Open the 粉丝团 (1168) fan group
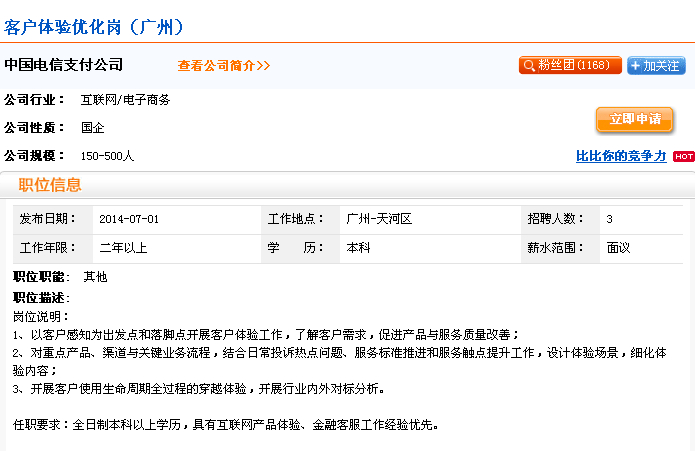Viewport: 695px width, 451px height. click(570, 65)
